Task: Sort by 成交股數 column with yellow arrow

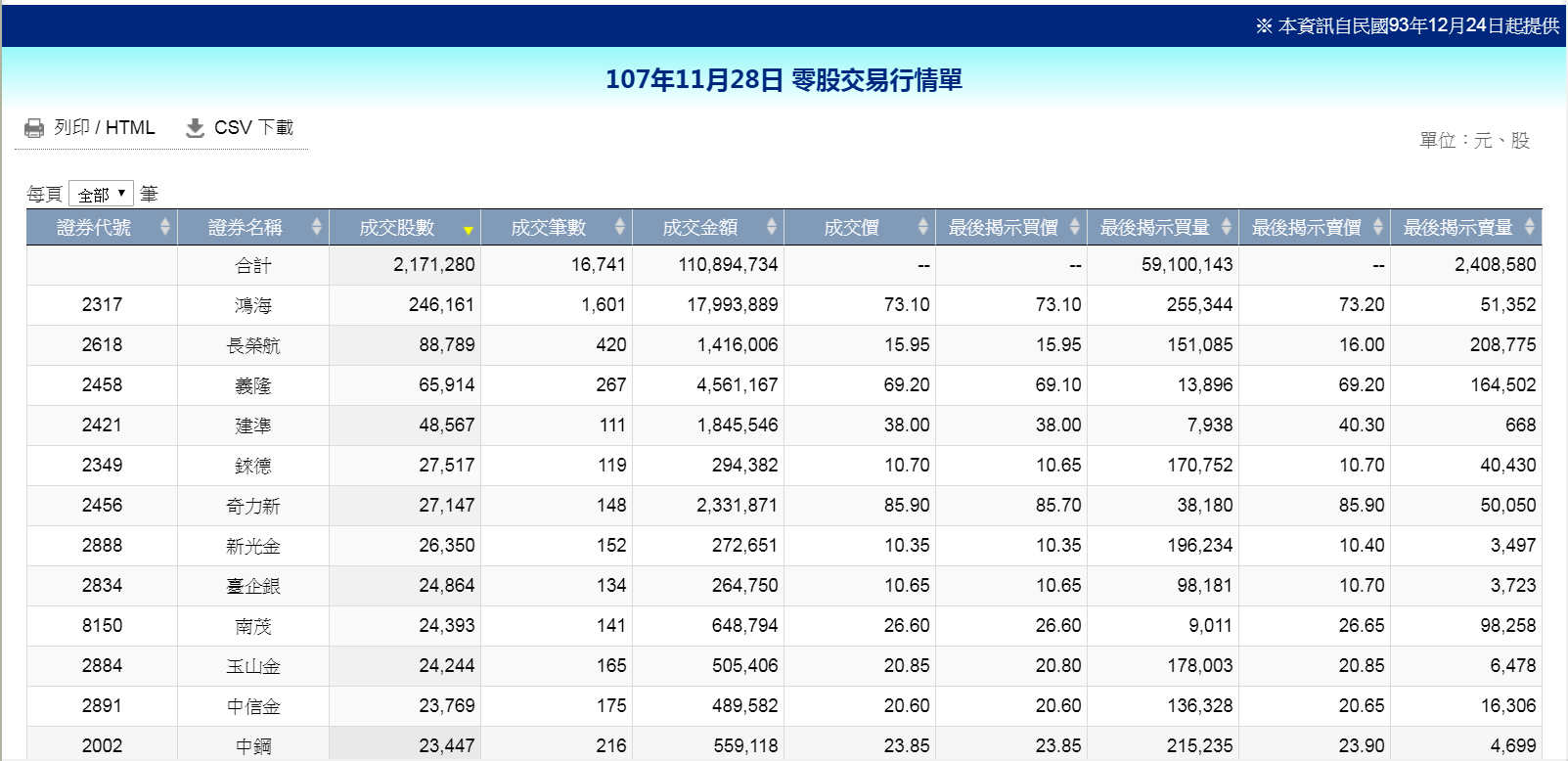Action: pos(405,227)
